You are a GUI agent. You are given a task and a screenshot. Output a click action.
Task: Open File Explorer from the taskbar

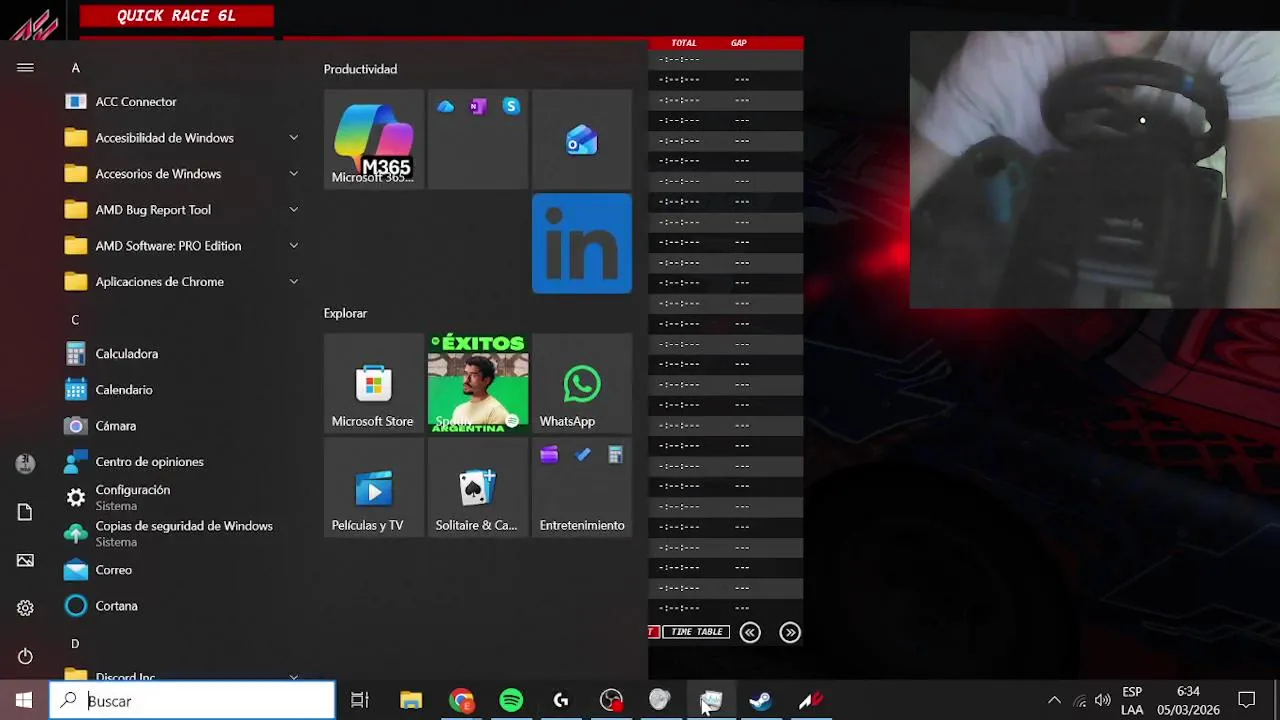point(411,700)
